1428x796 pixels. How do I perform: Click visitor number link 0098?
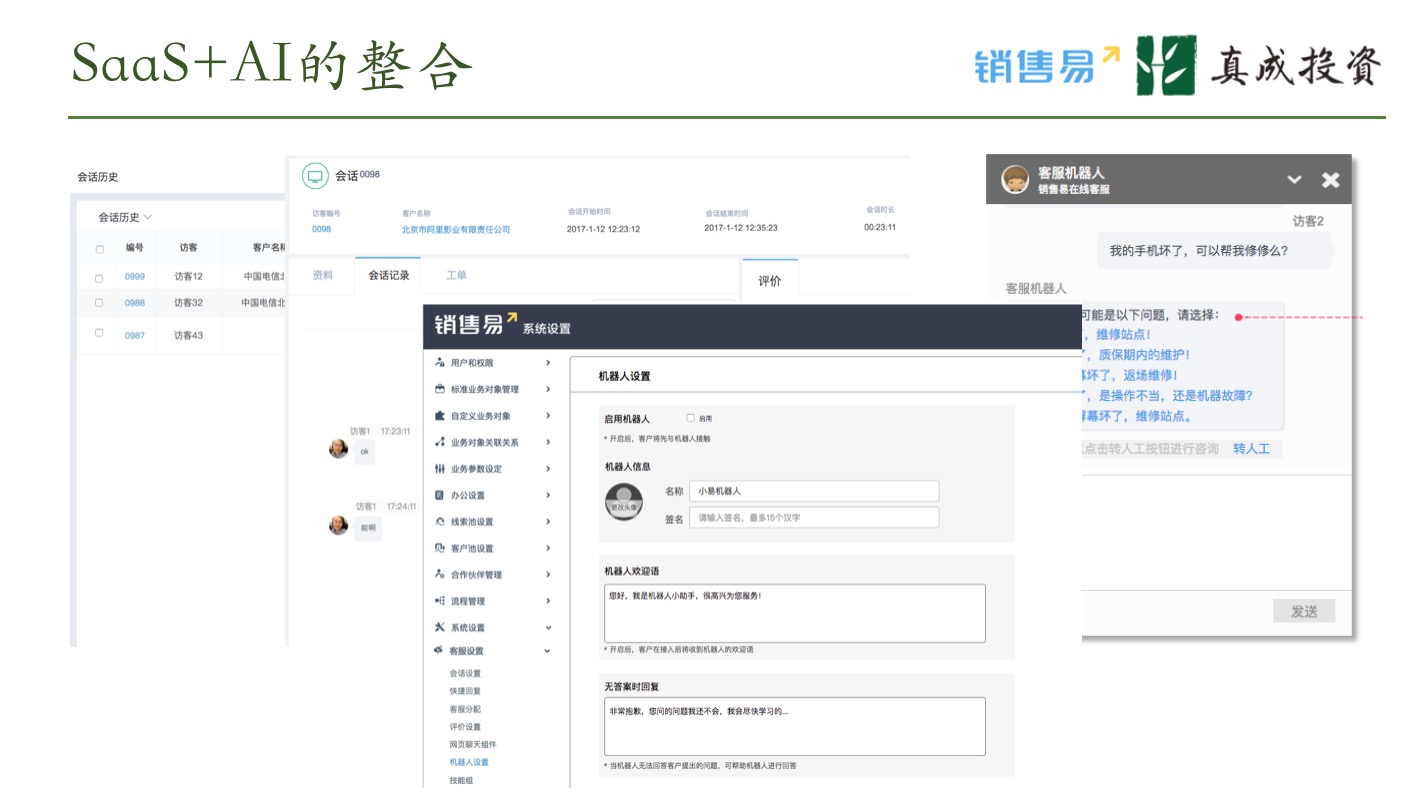click(x=321, y=229)
